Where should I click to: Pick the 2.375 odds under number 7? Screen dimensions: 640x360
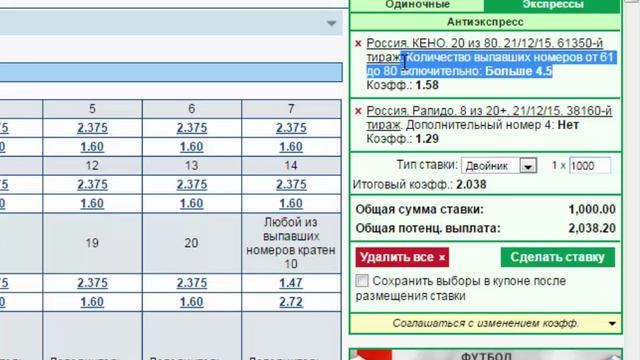[x=291, y=128]
